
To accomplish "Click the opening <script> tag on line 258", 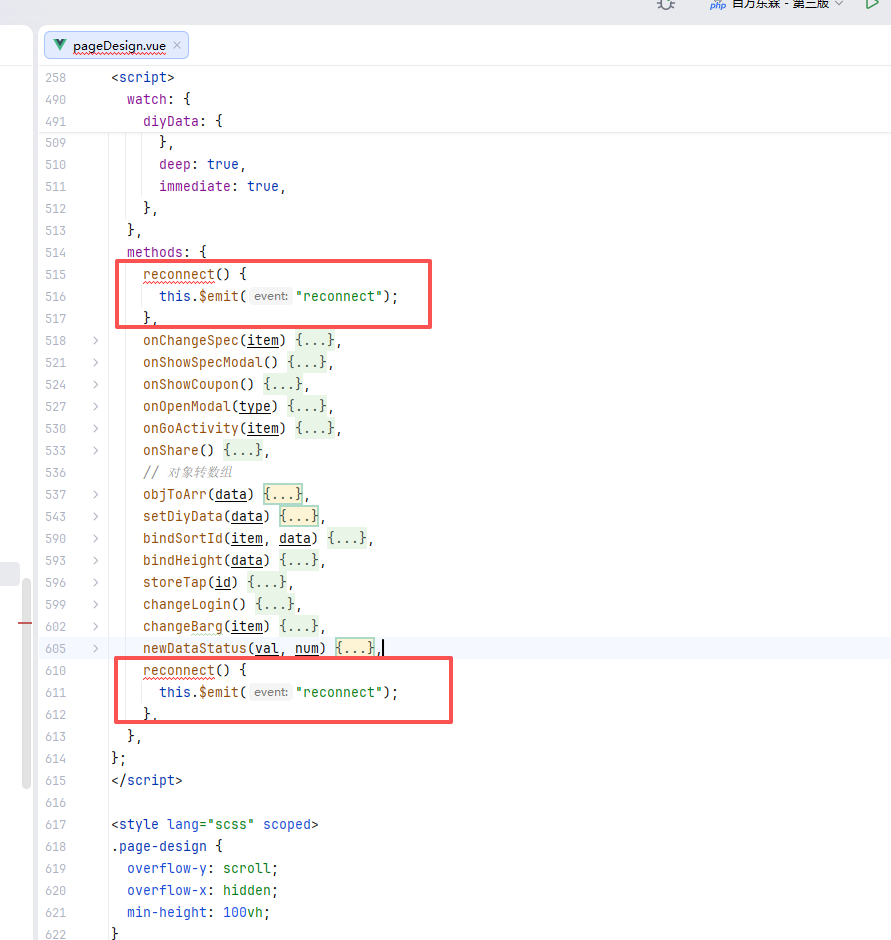I will point(143,77).
